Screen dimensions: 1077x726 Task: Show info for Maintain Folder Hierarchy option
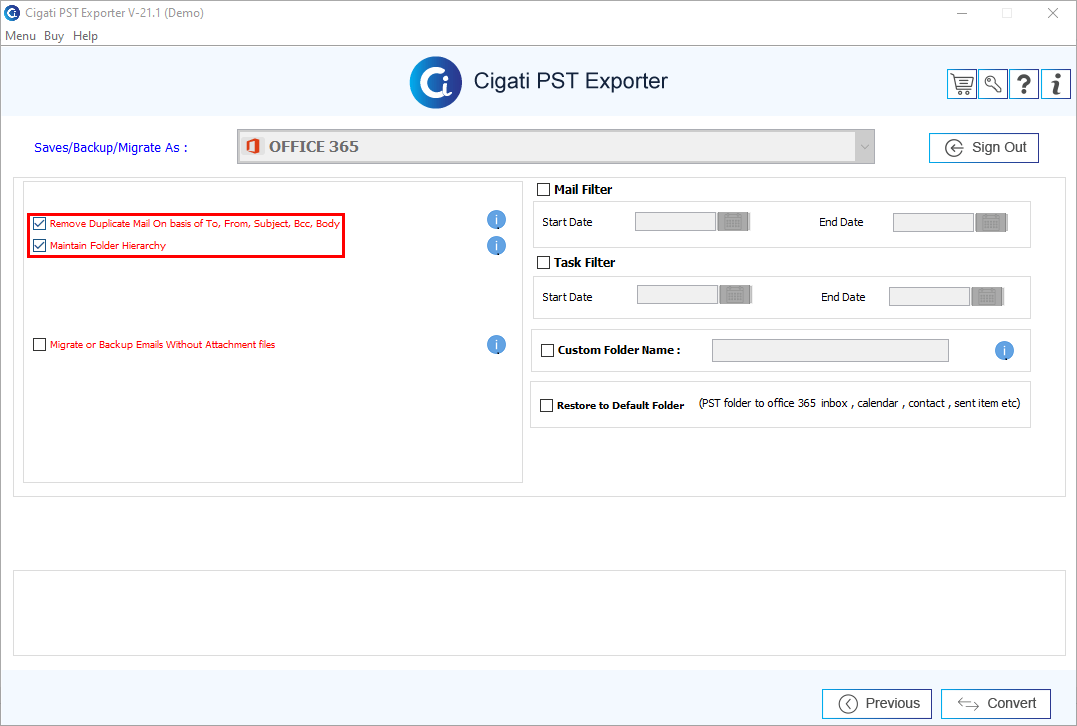click(497, 245)
